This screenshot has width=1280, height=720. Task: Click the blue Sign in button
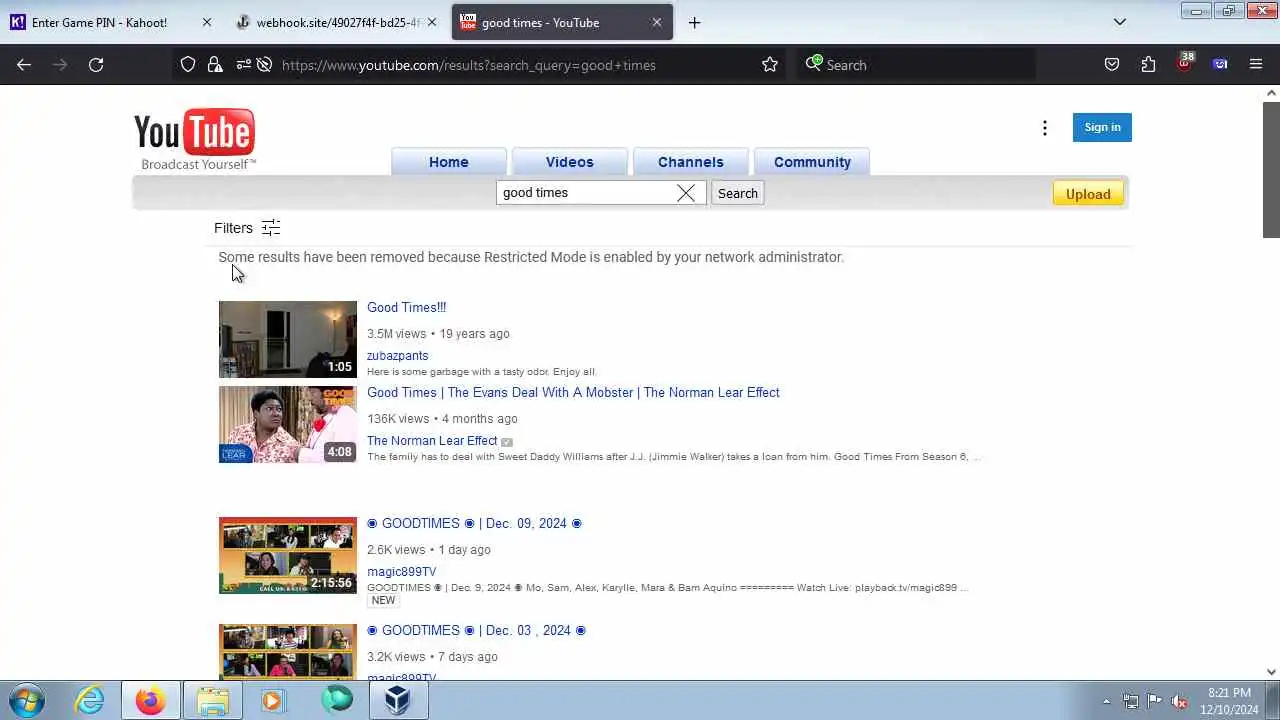(1102, 127)
